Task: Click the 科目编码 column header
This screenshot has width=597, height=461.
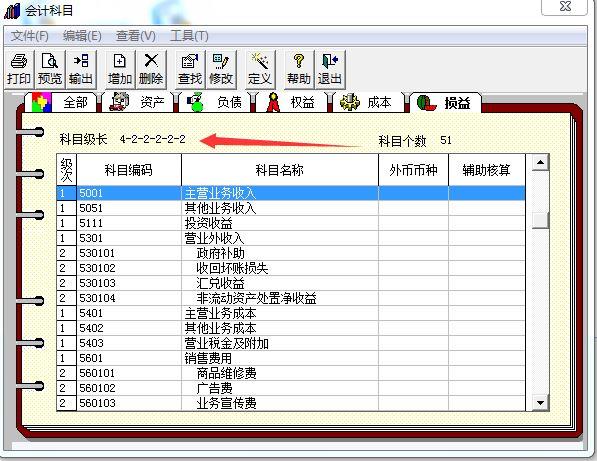Action: tap(129, 170)
